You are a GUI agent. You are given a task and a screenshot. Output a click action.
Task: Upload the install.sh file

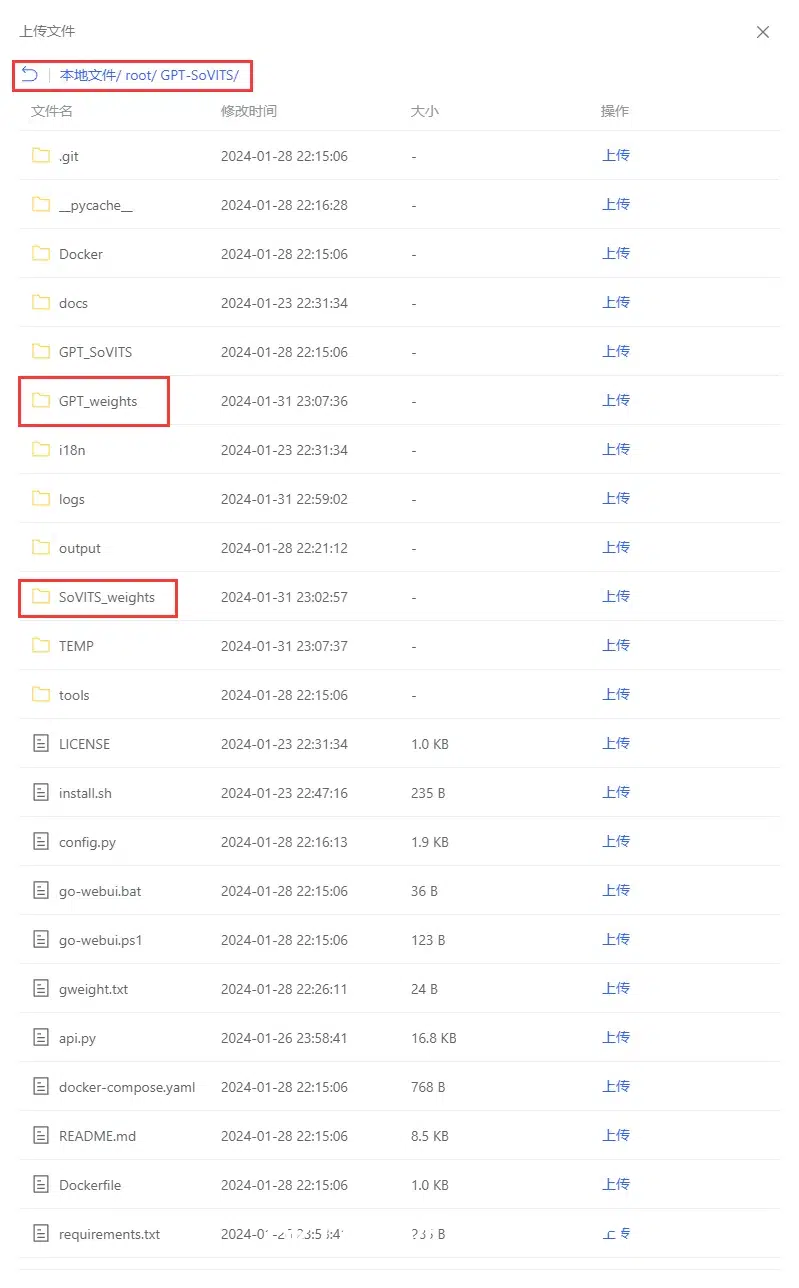click(x=616, y=792)
